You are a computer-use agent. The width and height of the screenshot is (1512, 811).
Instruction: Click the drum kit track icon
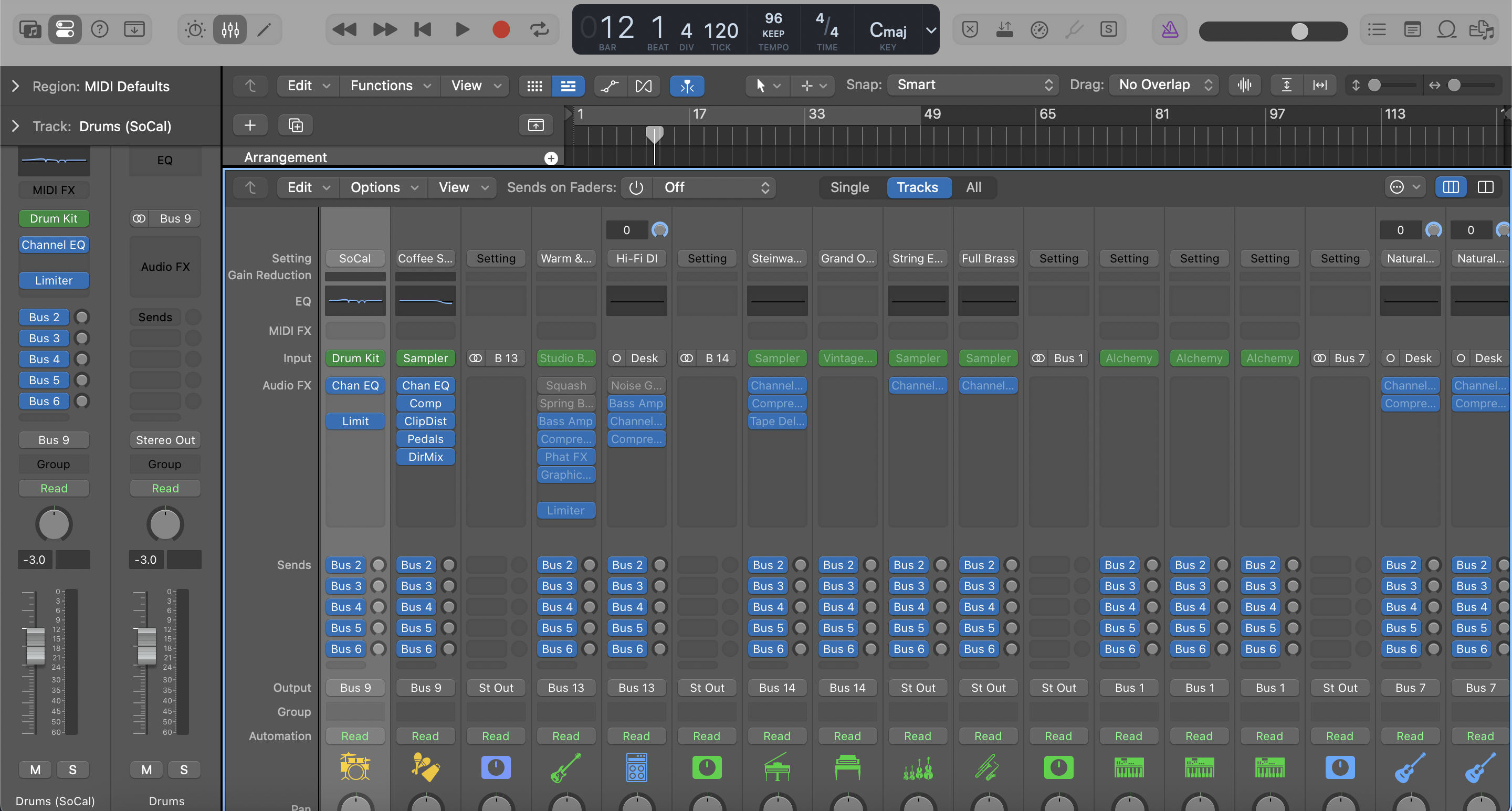tap(354, 767)
